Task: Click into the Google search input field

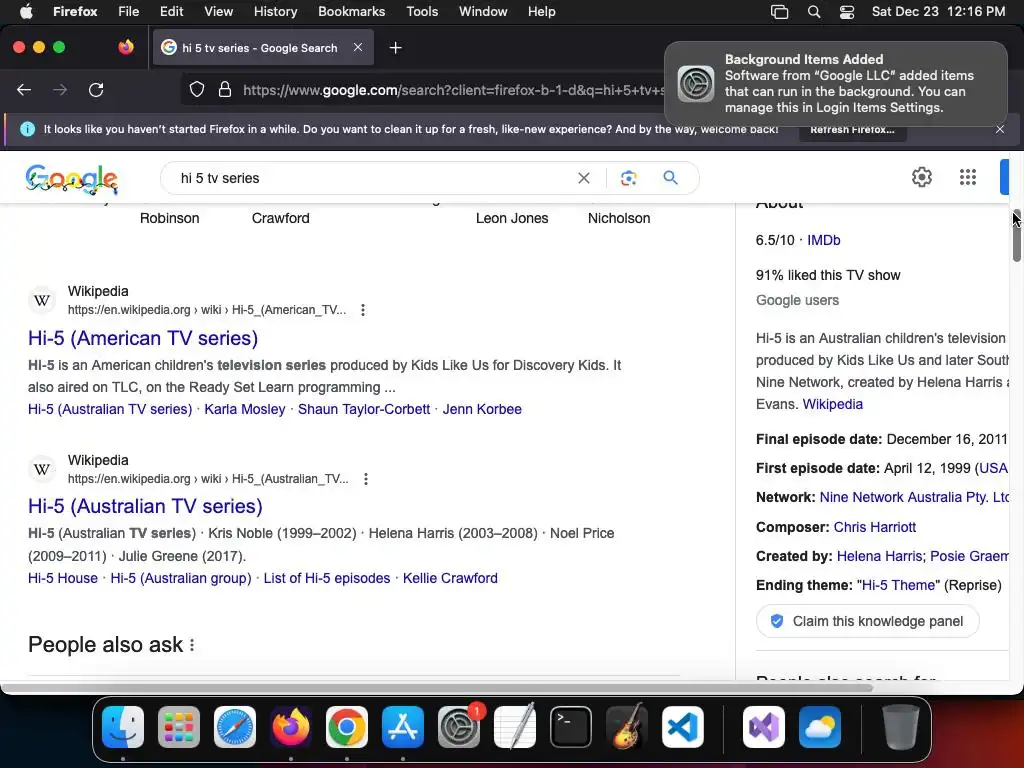Action: (372, 178)
